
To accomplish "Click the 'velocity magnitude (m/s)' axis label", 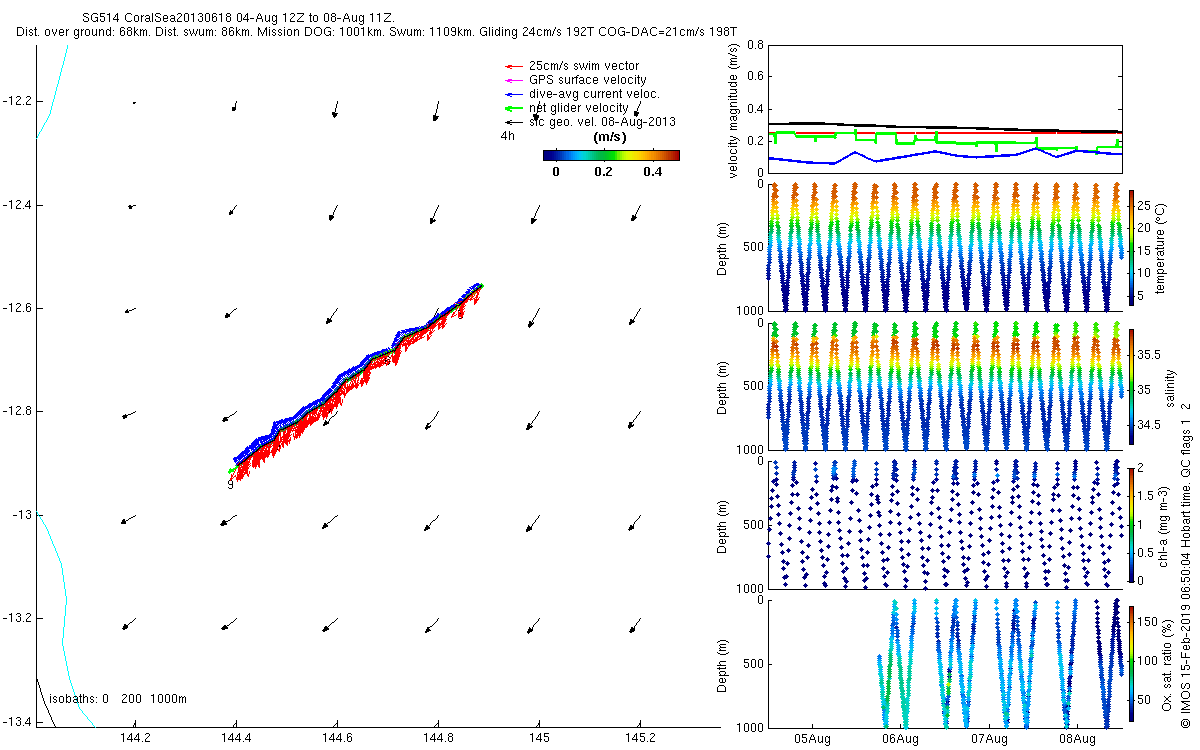I will [734, 109].
